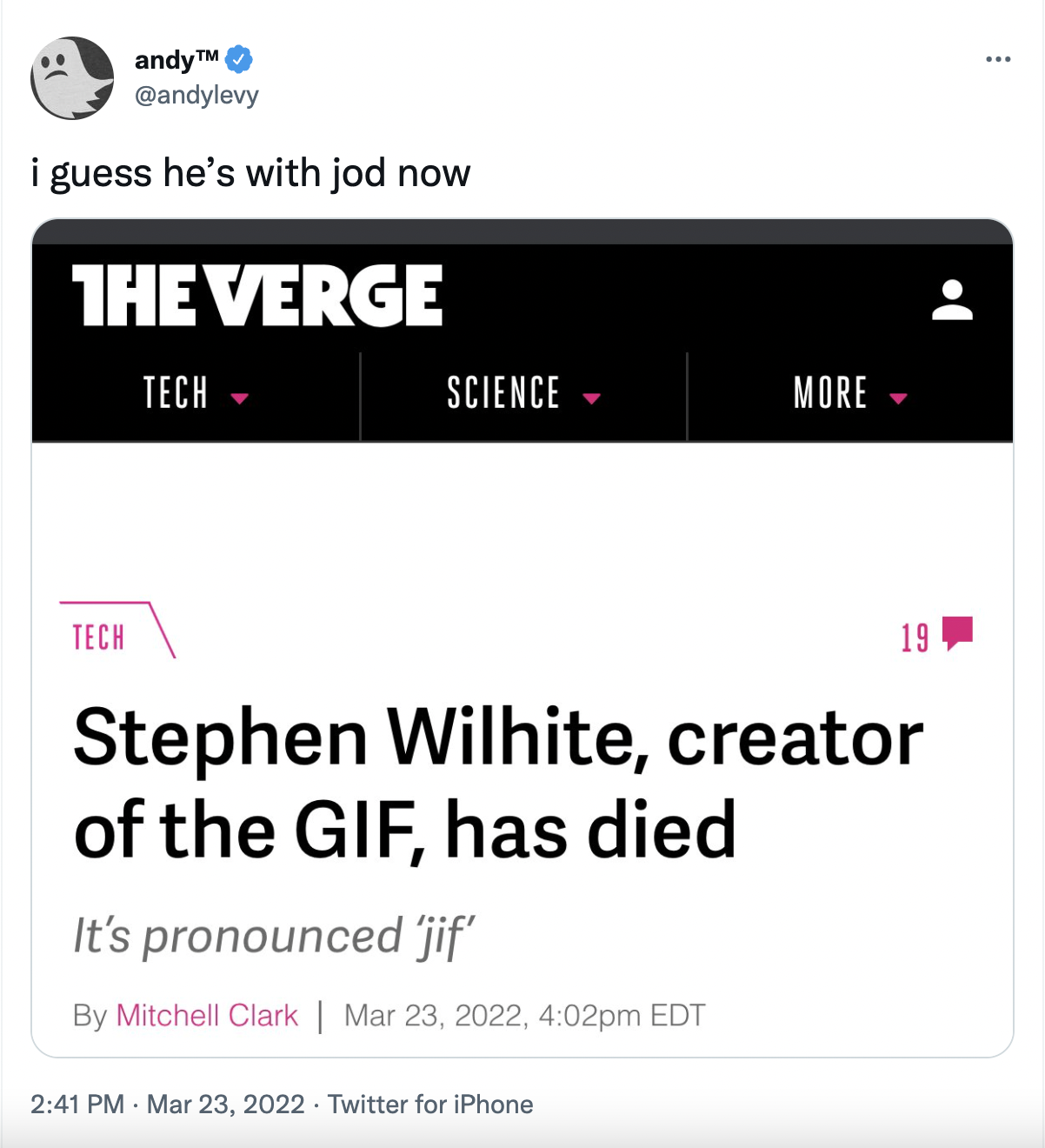Open andy's ghost profile avatar

[72, 78]
